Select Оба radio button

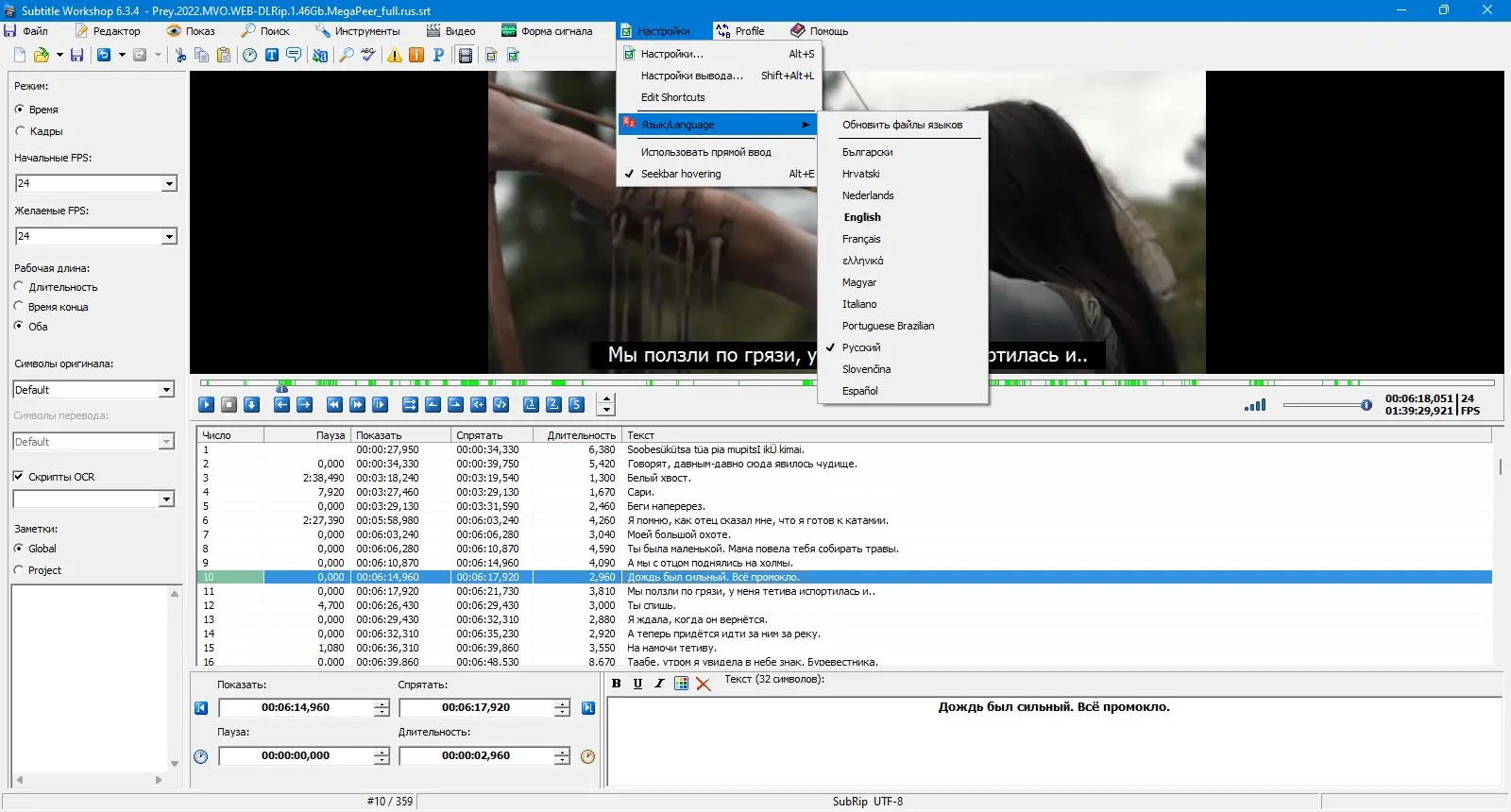tap(19, 326)
